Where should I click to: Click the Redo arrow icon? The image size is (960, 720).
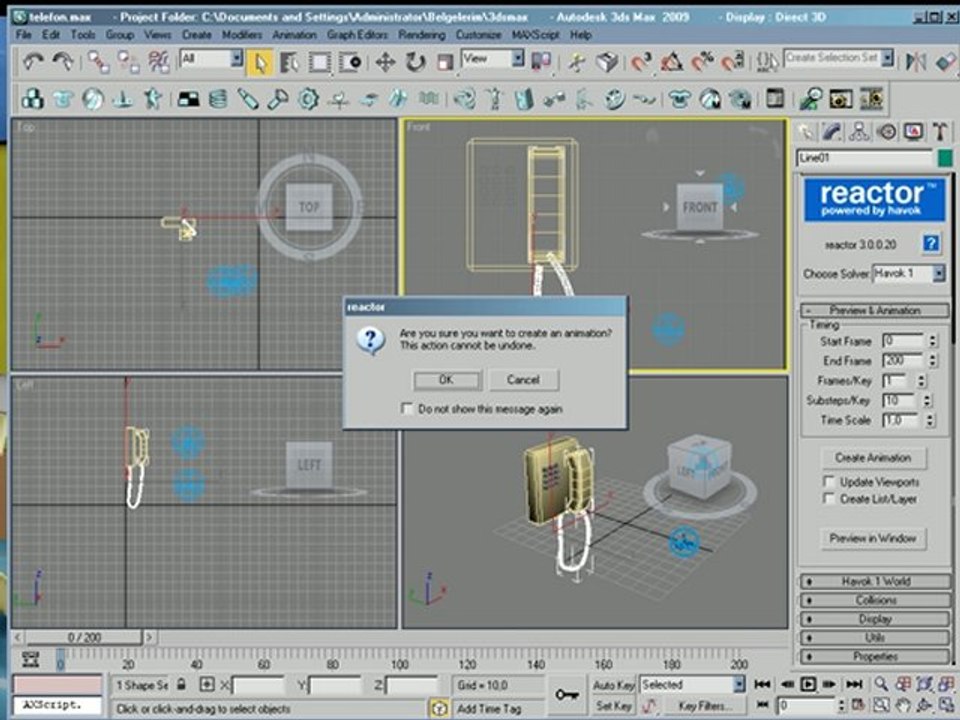pos(62,62)
